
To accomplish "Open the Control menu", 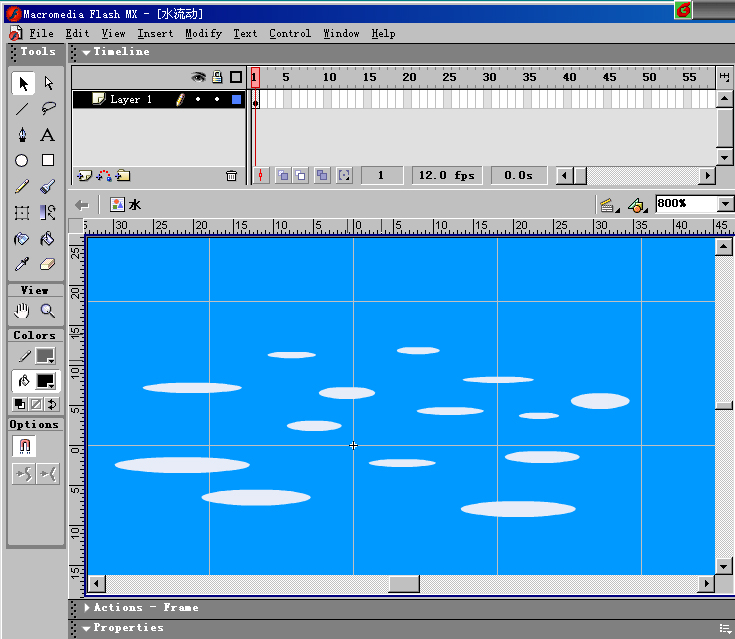I will click(x=290, y=34).
